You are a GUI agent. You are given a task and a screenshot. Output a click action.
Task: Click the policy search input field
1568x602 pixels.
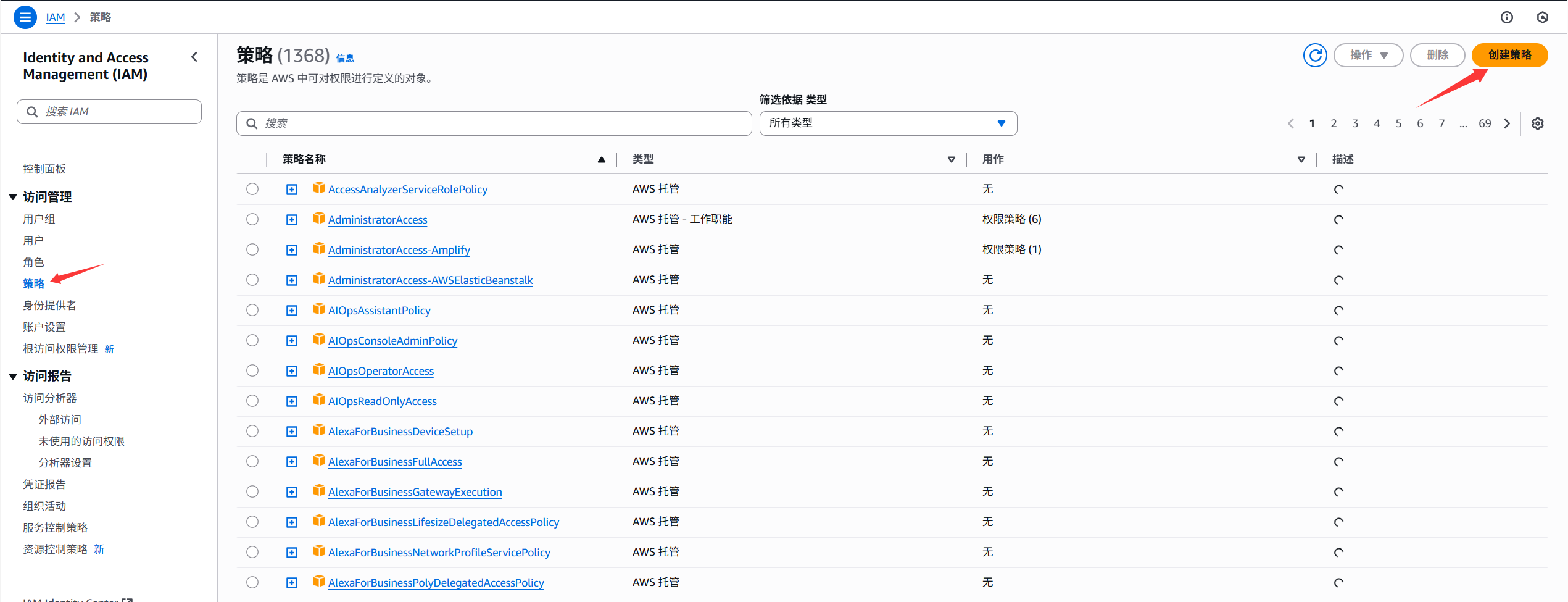point(494,123)
